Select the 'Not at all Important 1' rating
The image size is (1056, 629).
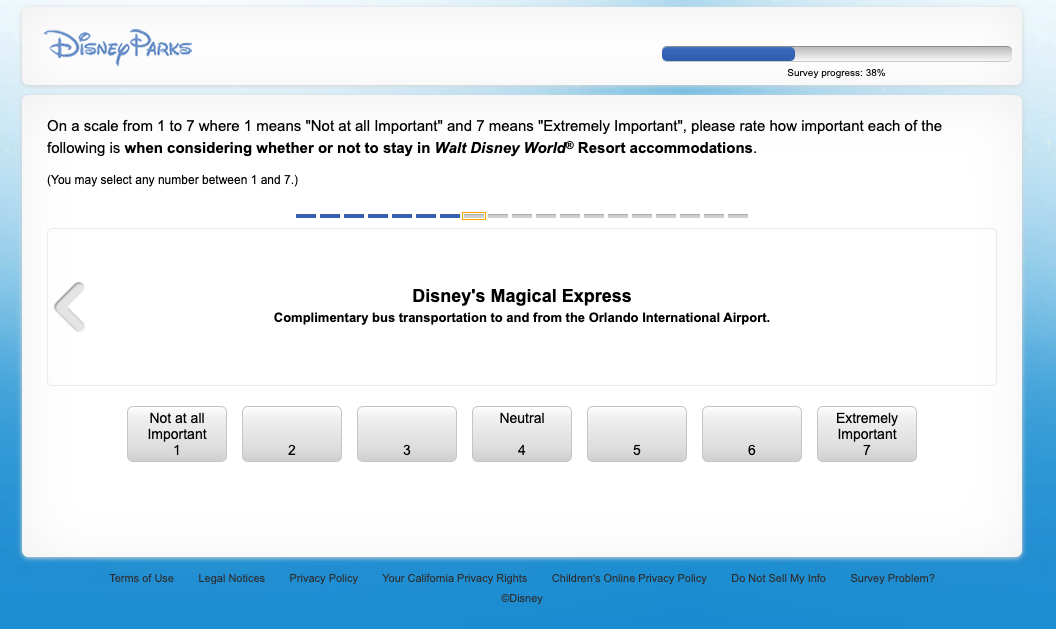(176, 434)
